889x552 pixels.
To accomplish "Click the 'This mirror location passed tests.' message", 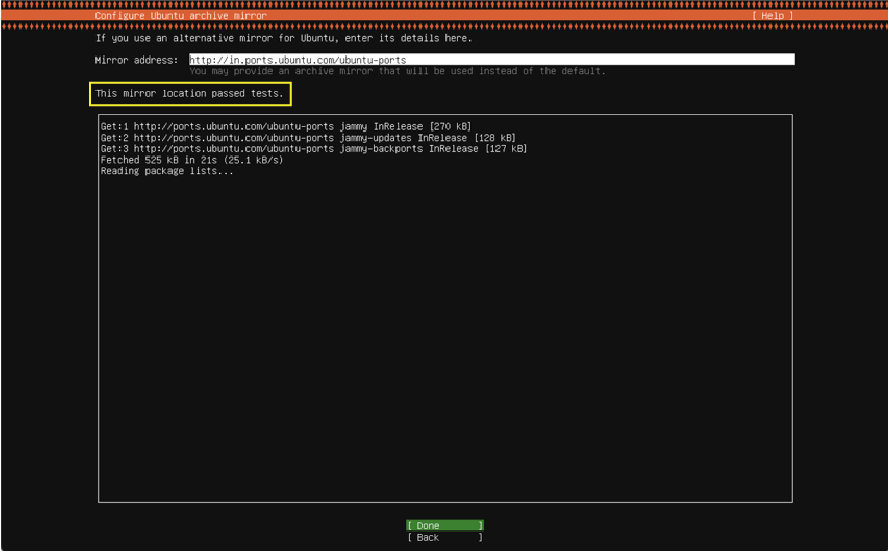I will 189,94.
